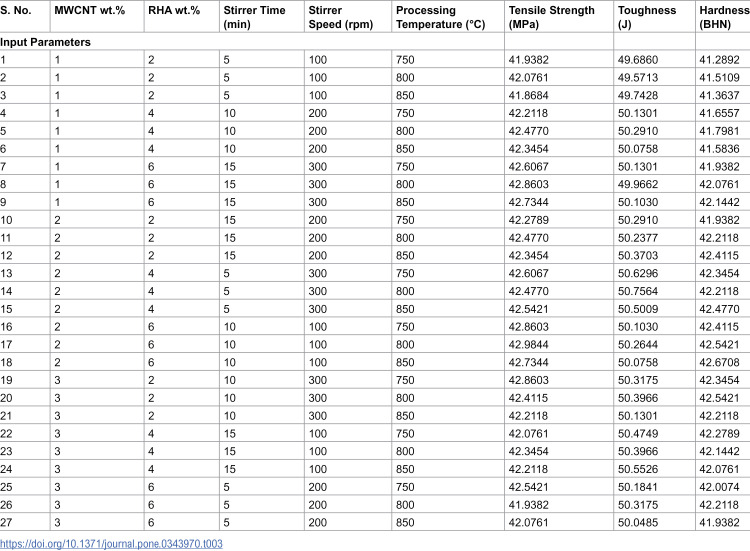Select the Hardness (BHN) column header
This screenshot has width=750, height=551.
point(724,17)
